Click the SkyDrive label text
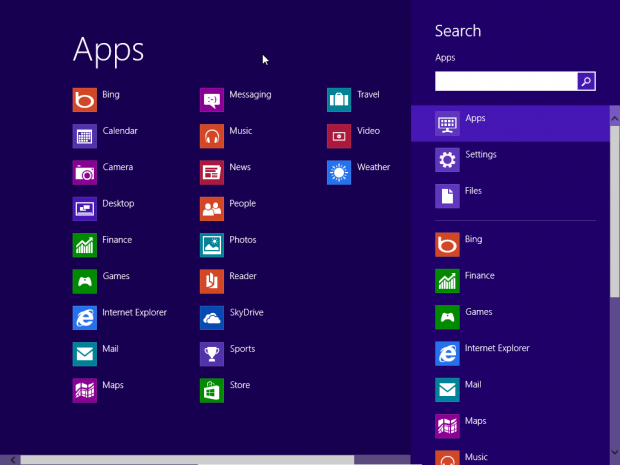The width and height of the screenshot is (620, 465). [246, 312]
